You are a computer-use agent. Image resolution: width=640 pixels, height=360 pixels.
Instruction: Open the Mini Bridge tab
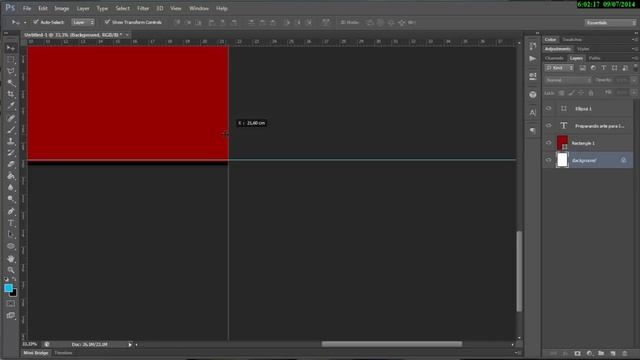pyautogui.click(x=36, y=353)
